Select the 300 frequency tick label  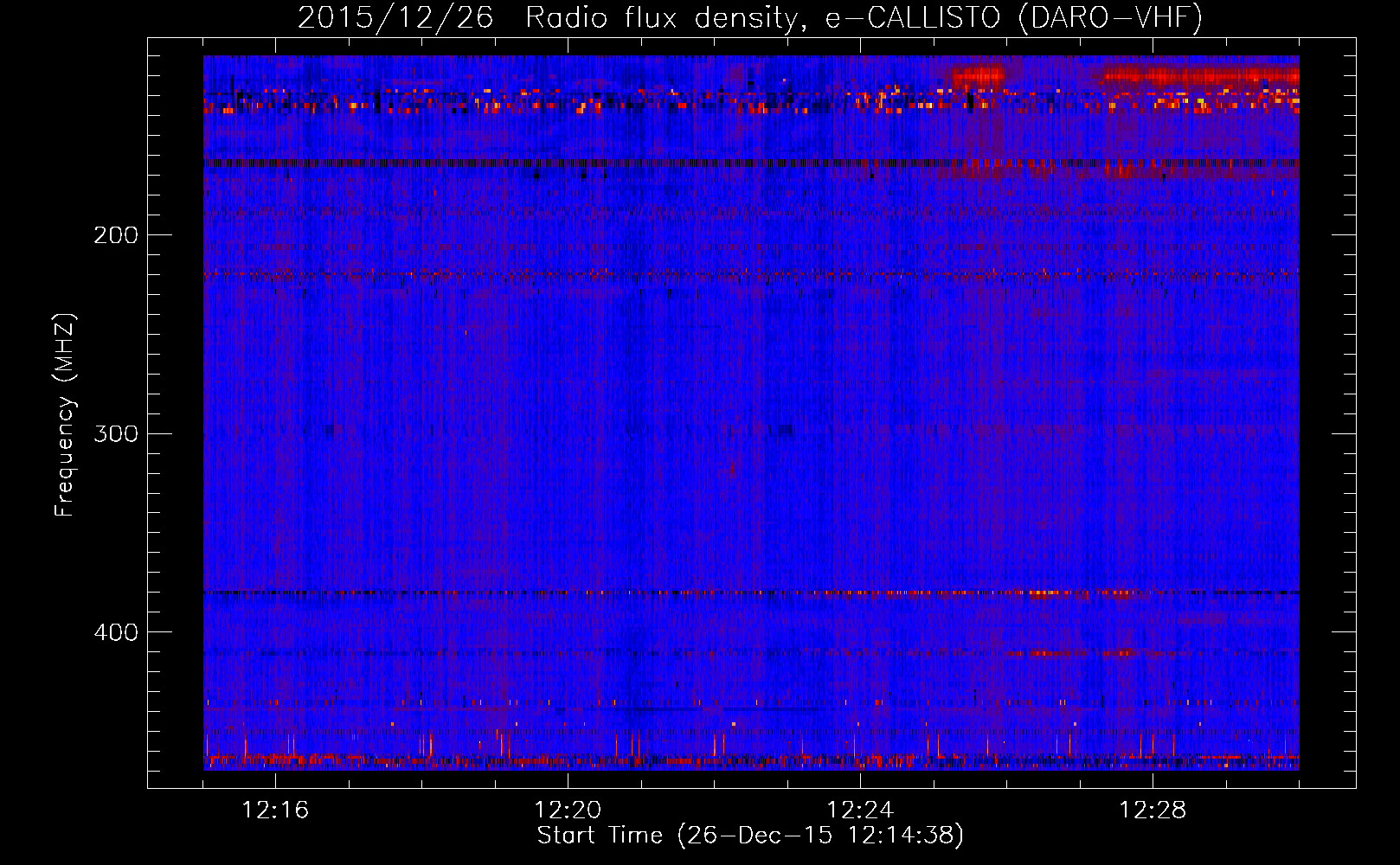pyautogui.click(x=115, y=433)
